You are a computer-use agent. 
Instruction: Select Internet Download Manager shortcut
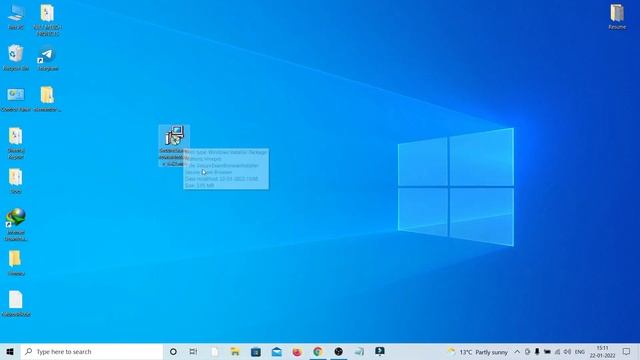tap(16, 224)
